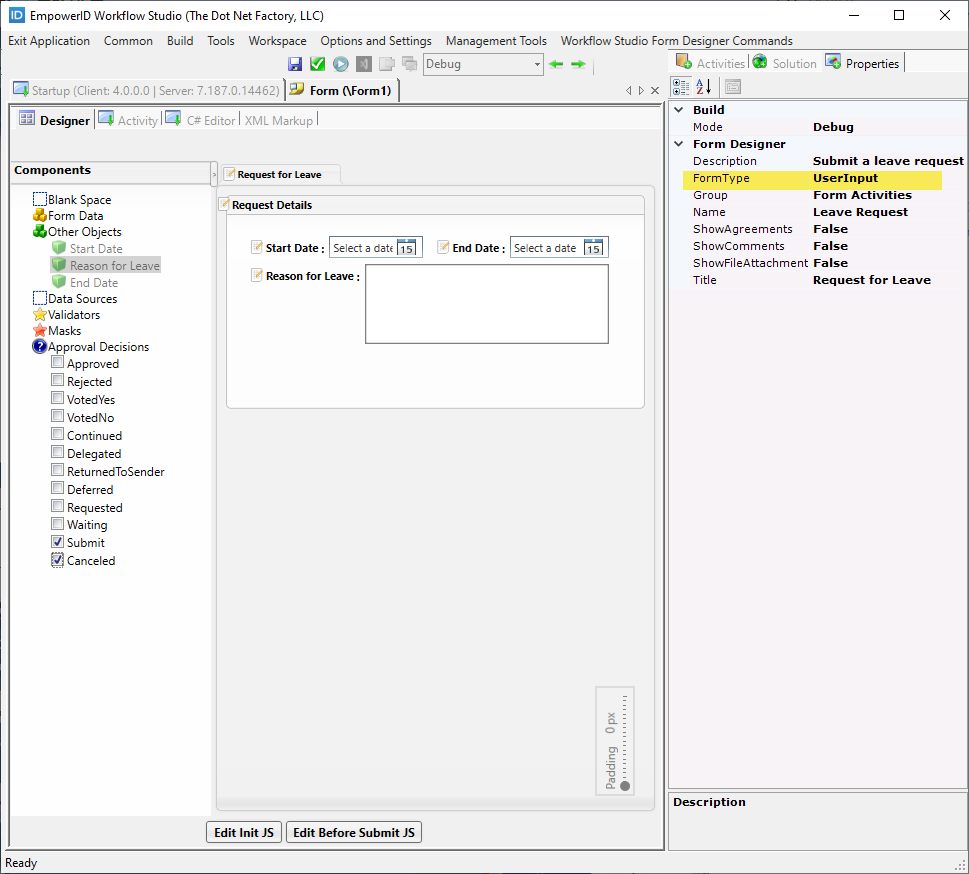
Task: Select the green Compile check icon
Action: [317, 63]
